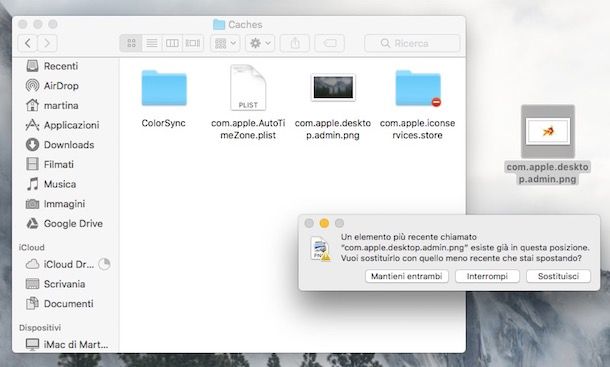
Task: Open martina home folder in sidebar
Action: click(52, 105)
